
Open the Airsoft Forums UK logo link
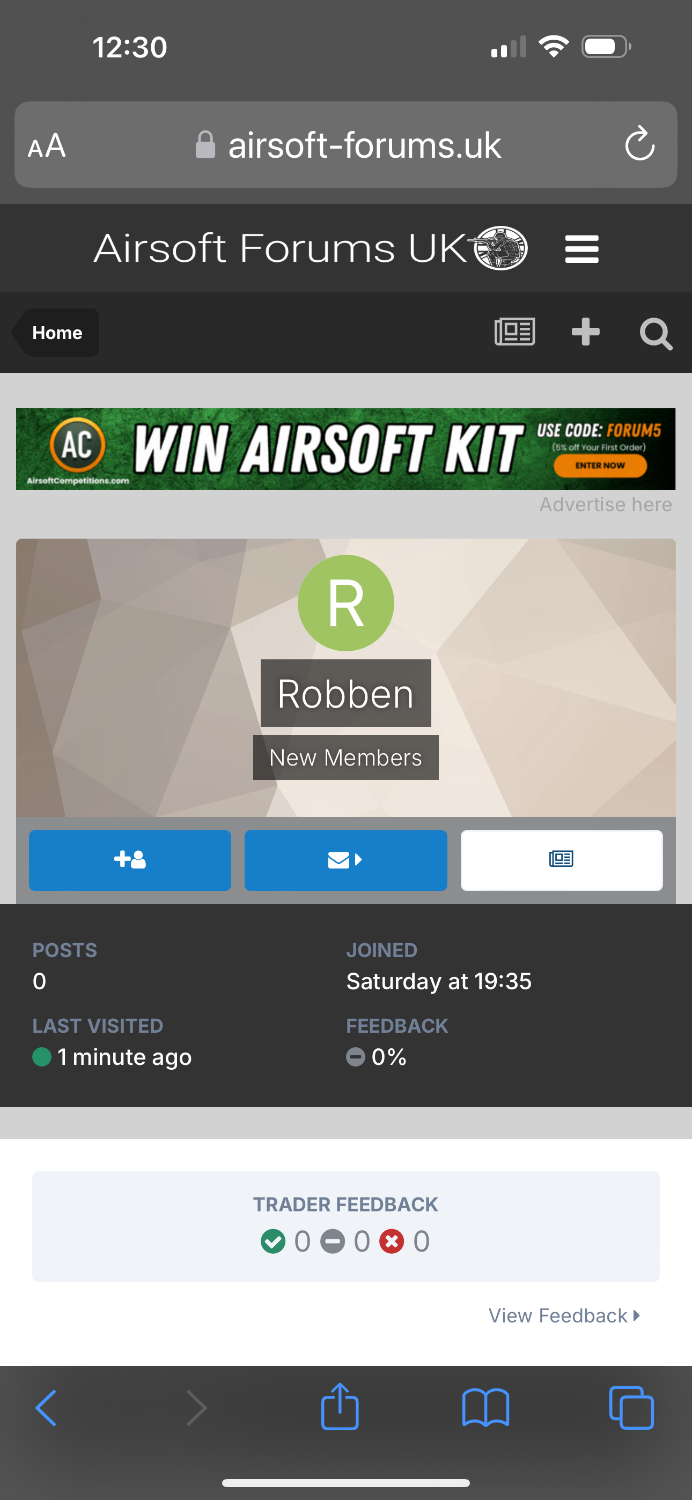point(311,249)
